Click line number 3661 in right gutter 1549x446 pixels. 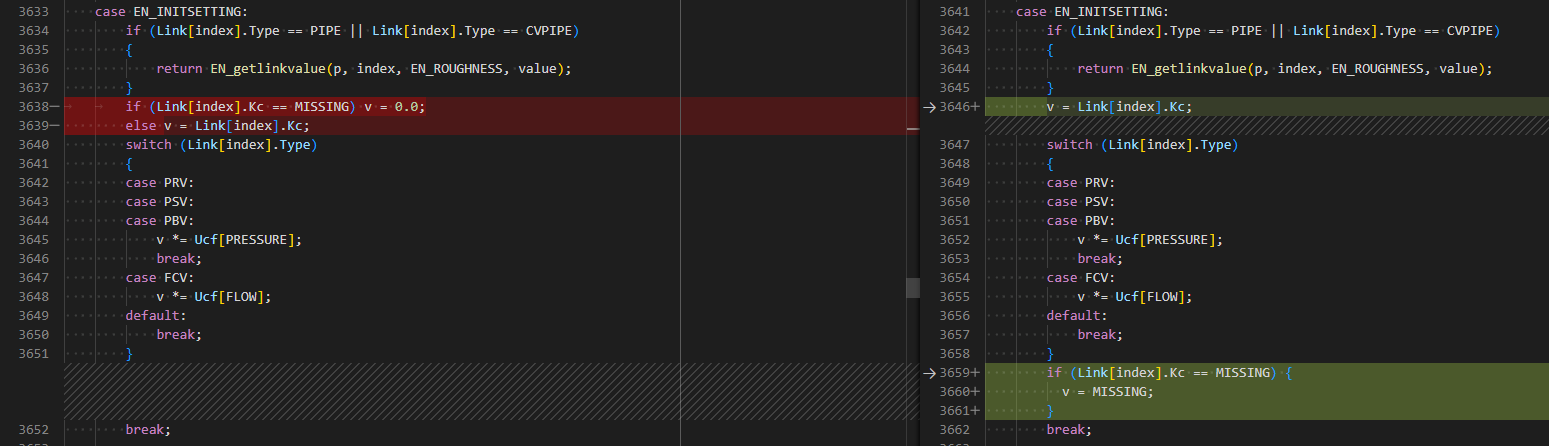(955, 411)
